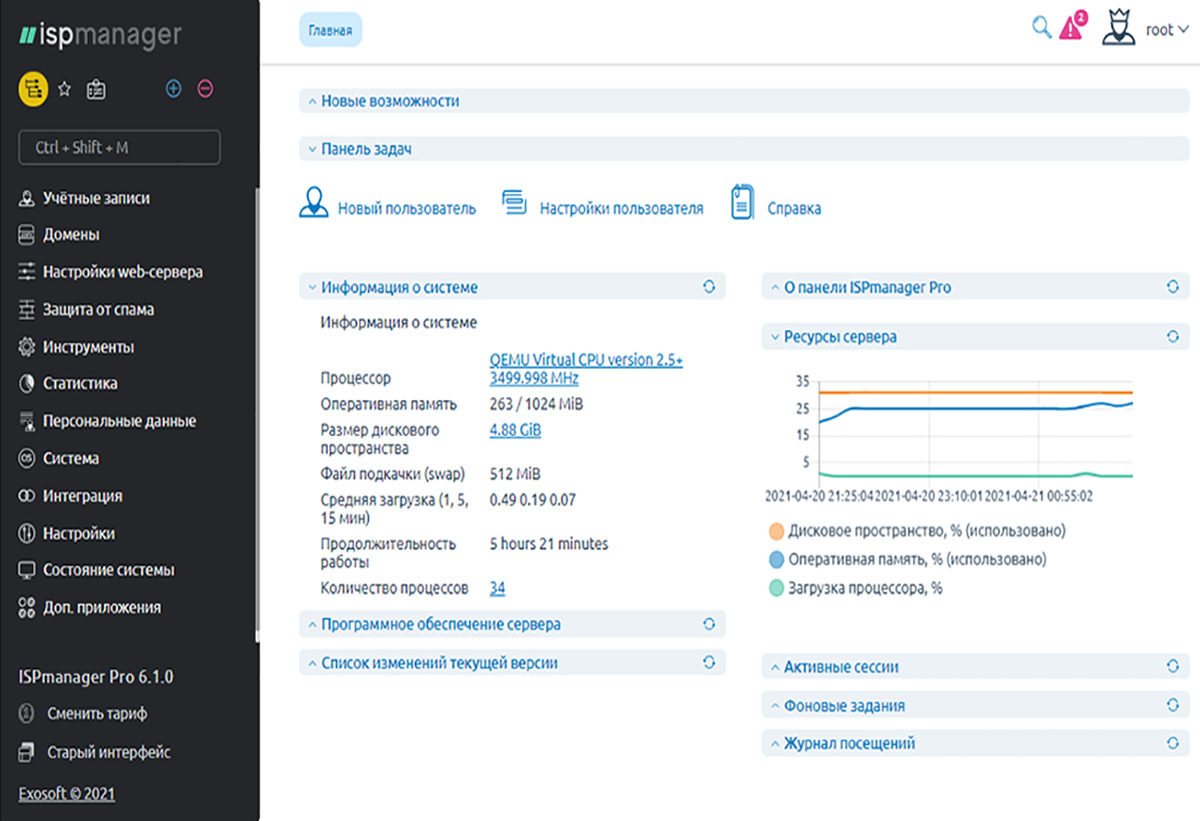1200x821 pixels.
Task: Click the yellow menu tree icon
Action: pyautogui.click(x=33, y=89)
